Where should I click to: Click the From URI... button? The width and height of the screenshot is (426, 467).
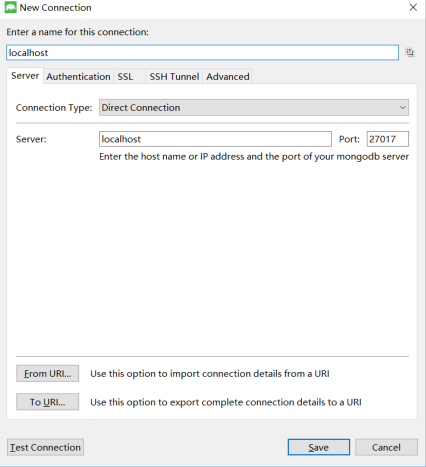pyautogui.click(x=48, y=374)
